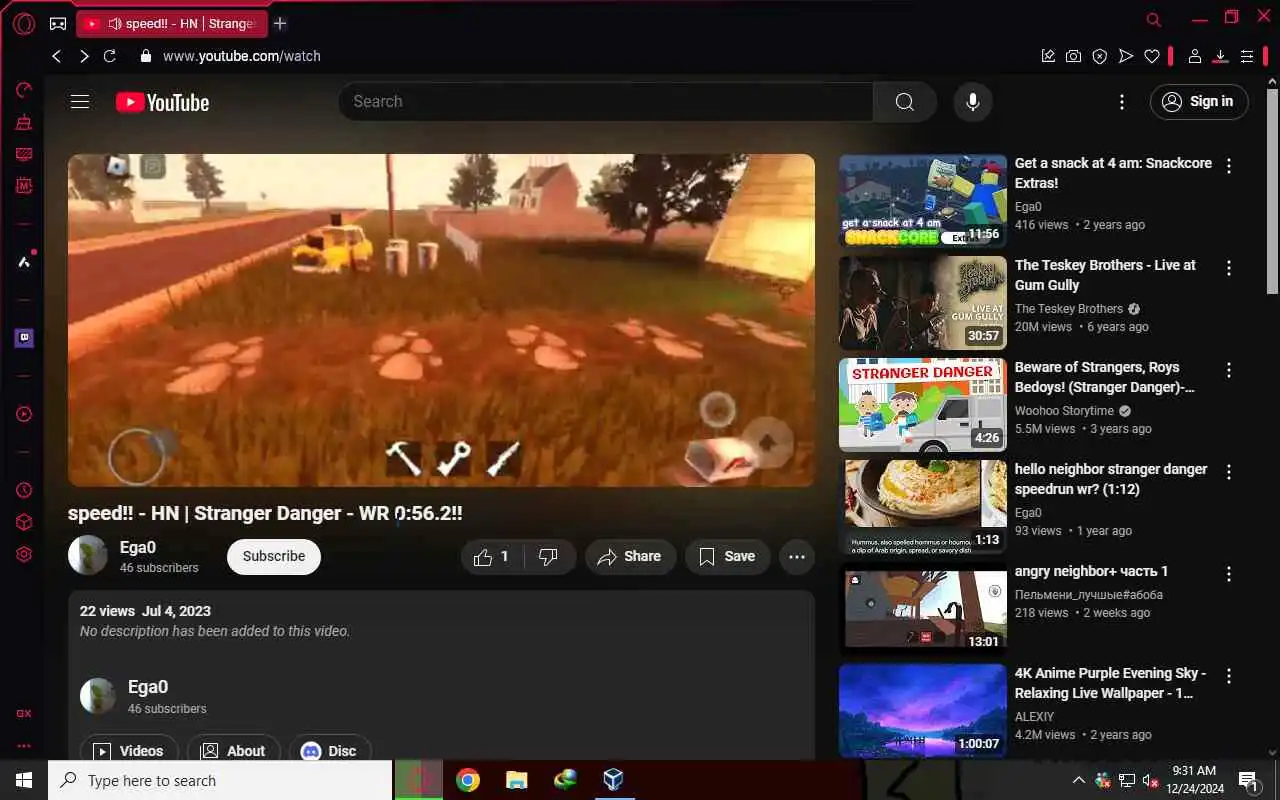
Task: Add page to bookmarks heart icon
Action: pos(1152,56)
